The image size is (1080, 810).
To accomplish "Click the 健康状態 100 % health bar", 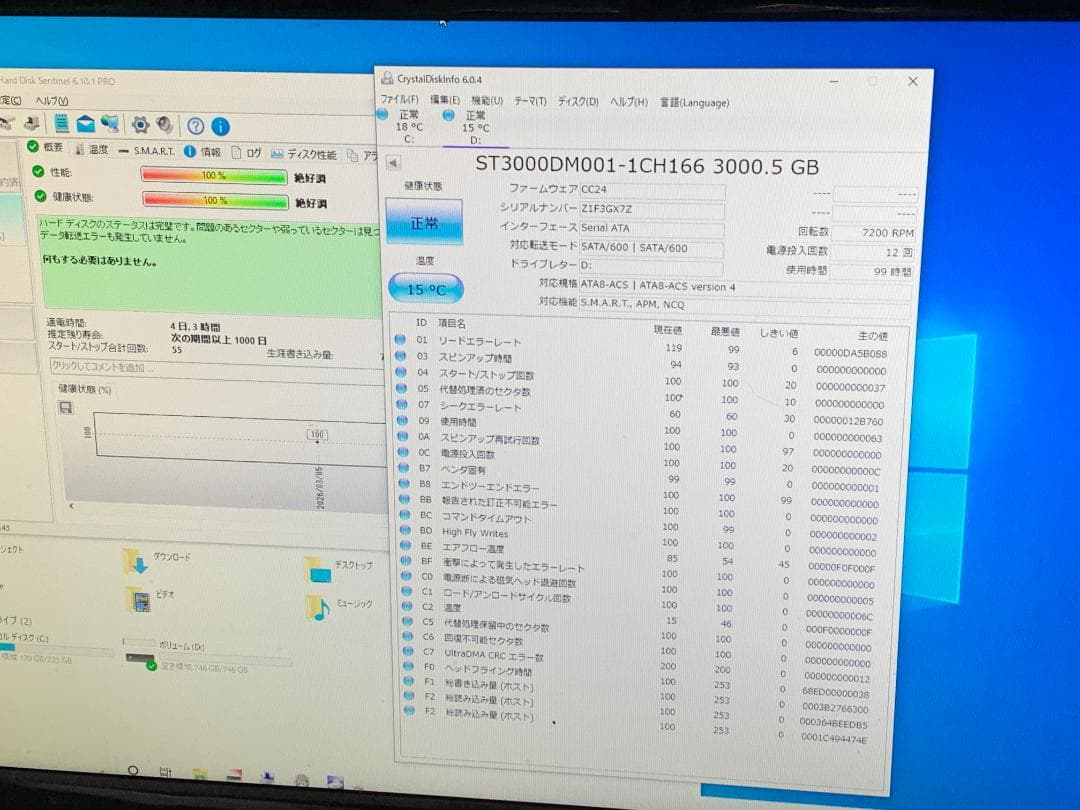I will (216, 200).
